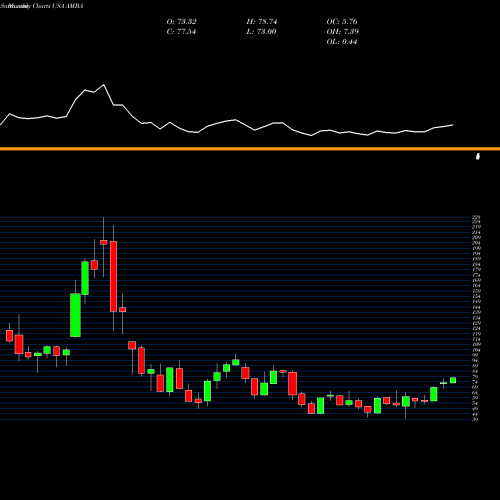The width and height of the screenshot is (500, 500).
Task: Click the small white marker below orange line
Action: click(478, 156)
